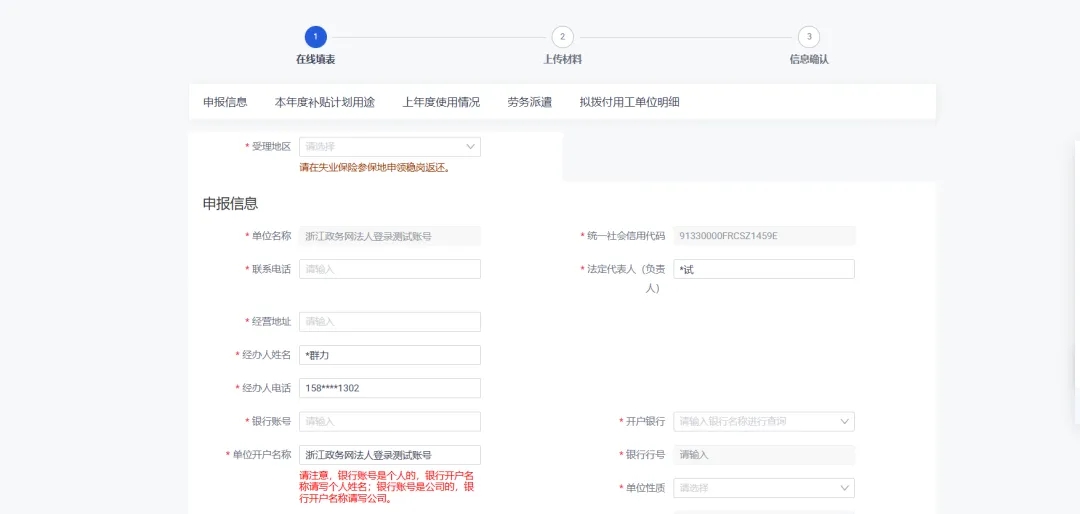Viewport: 1080px width, 514px height.
Task: Open the 本年度补贴计划用途 tab
Action: point(325,102)
